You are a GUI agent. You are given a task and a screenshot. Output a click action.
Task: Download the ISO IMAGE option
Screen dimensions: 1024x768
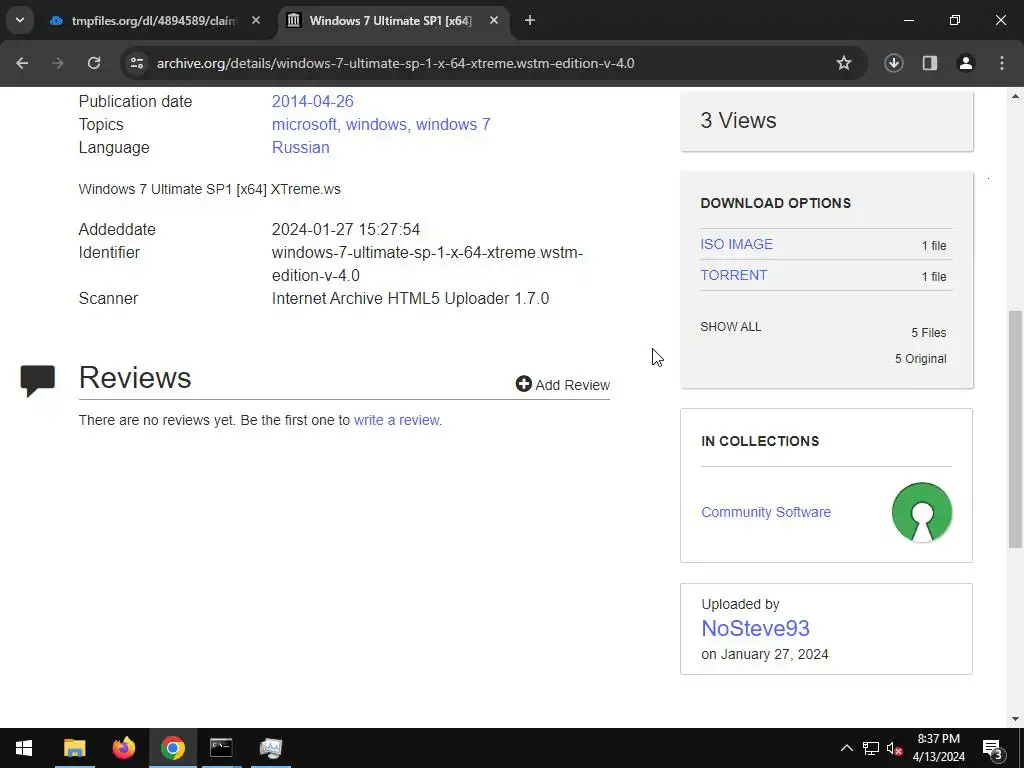point(736,244)
